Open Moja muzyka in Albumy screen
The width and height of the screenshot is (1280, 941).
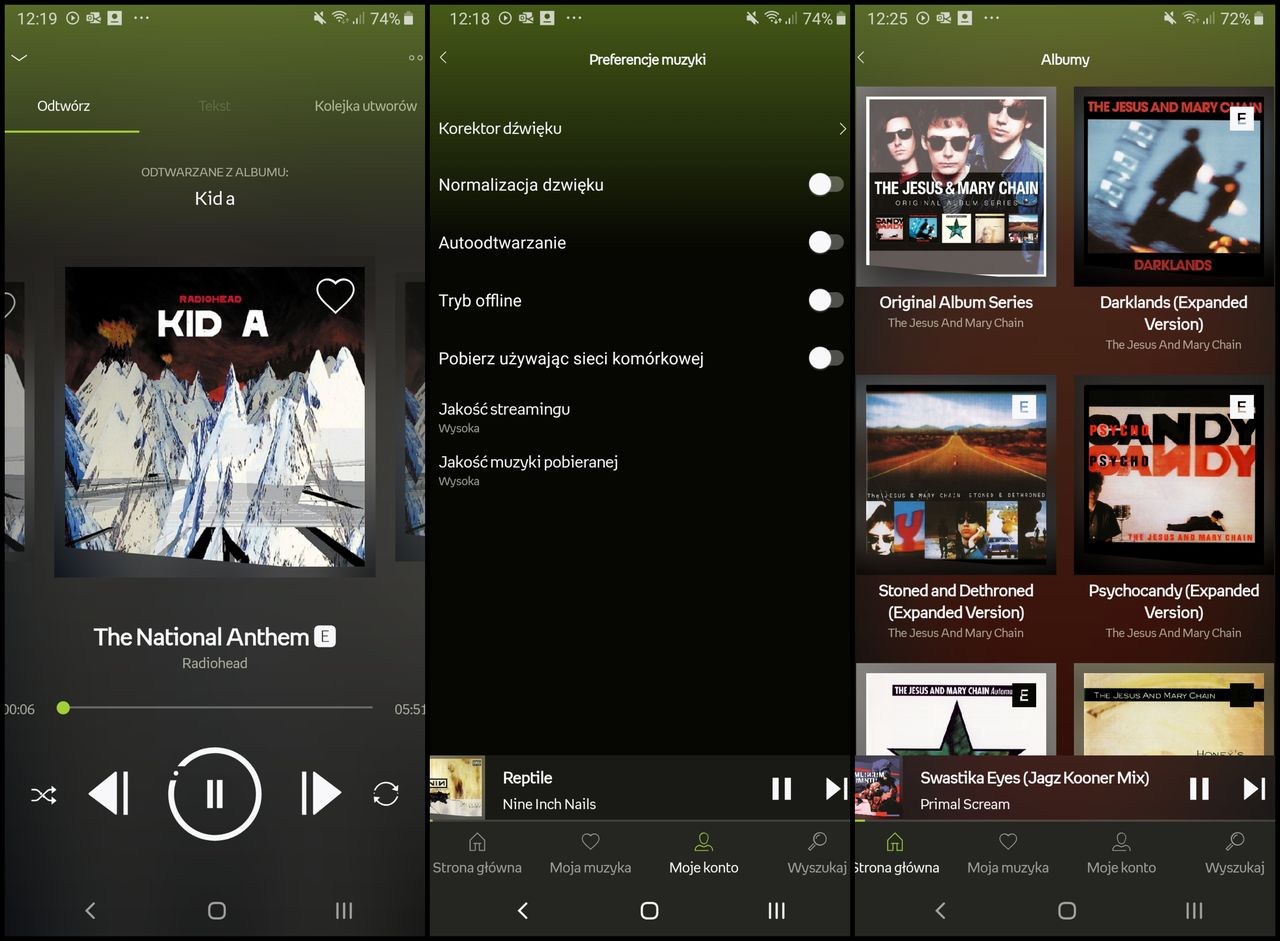click(x=1008, y=854)
